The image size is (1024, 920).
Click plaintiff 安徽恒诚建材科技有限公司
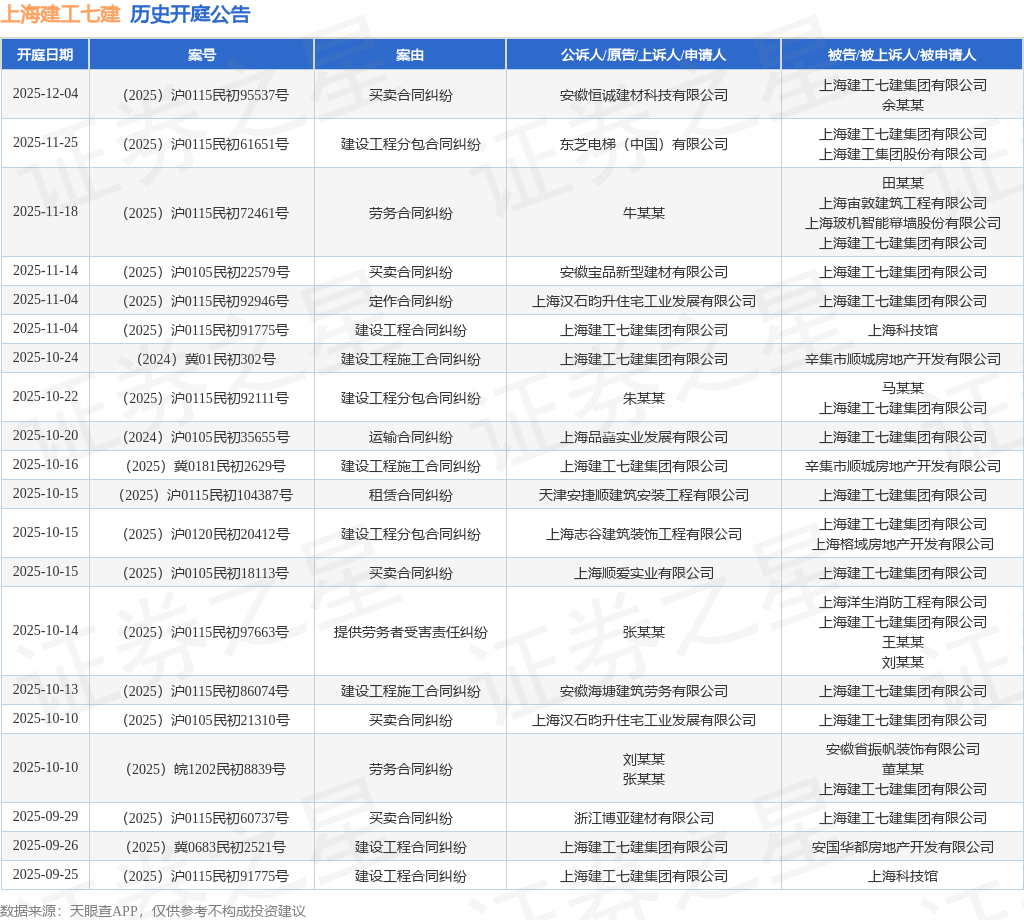click(x=644, y=95)
